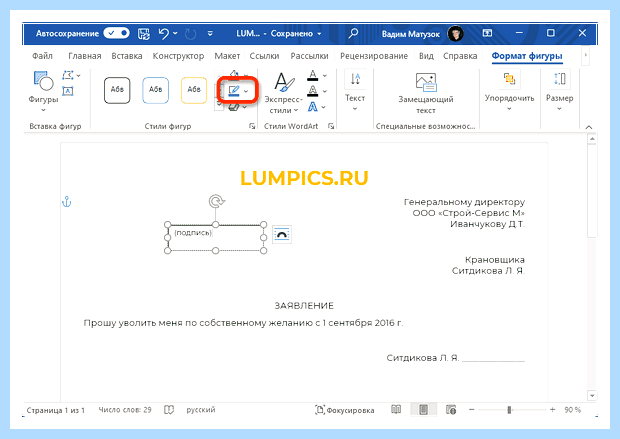The width and height of the screenshot is (620, 439).
Task: Open the Undo history dropdown arrow
Action: click(x=175, y=34)
